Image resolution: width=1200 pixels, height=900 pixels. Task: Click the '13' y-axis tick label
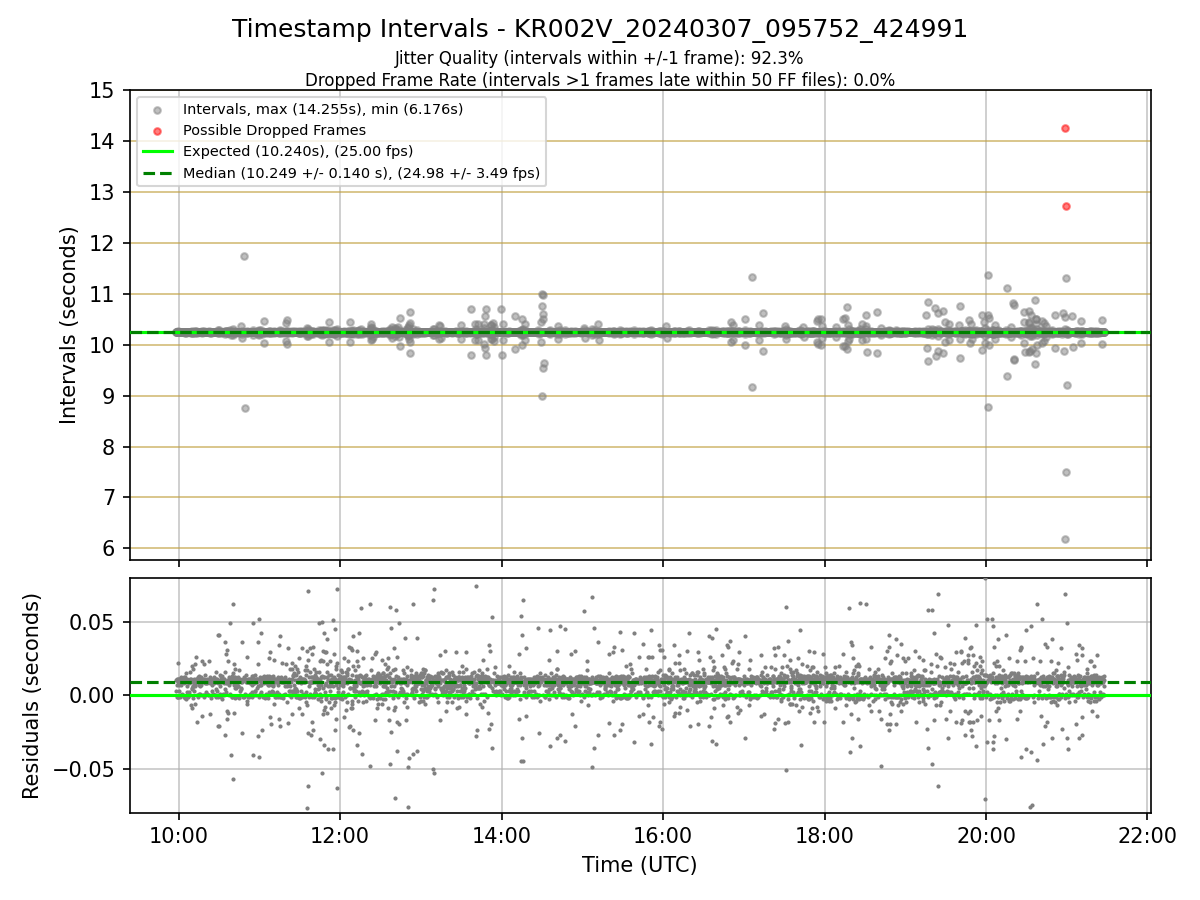click(105, 193)
